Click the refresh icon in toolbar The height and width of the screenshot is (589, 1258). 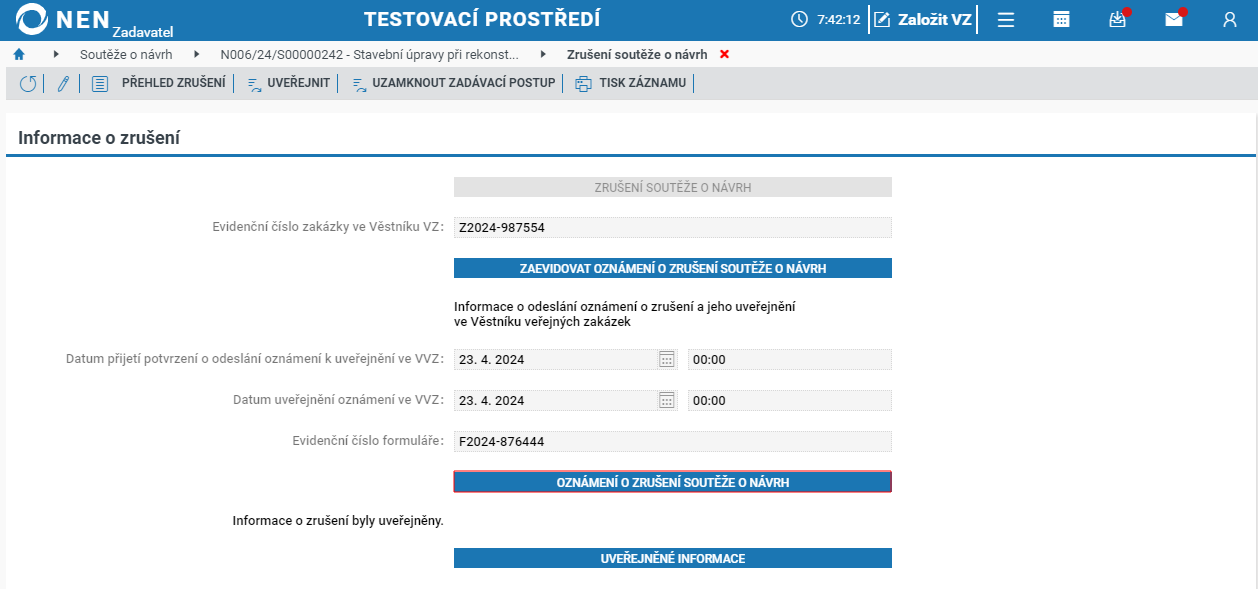tap(28, 84)
